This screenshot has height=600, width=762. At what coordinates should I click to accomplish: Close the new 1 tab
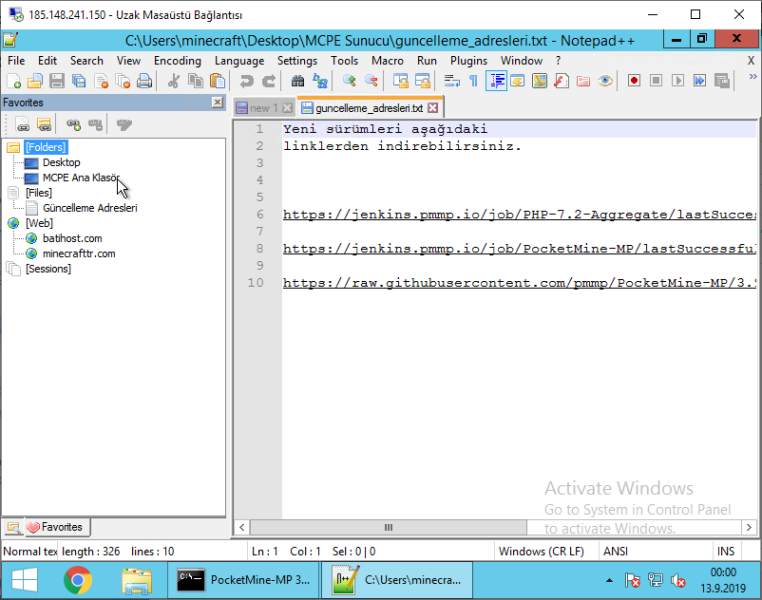[x=288, y=108]
